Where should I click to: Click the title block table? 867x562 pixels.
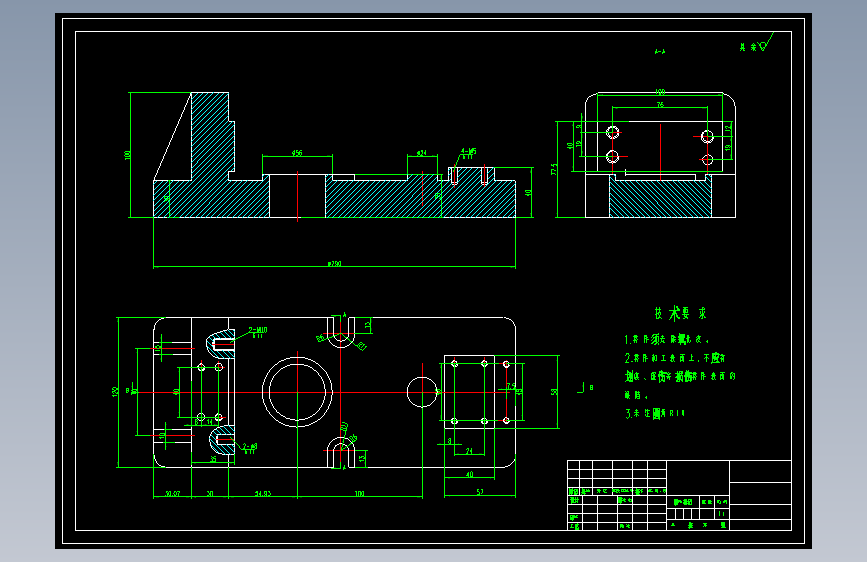[x=680, y=495]
